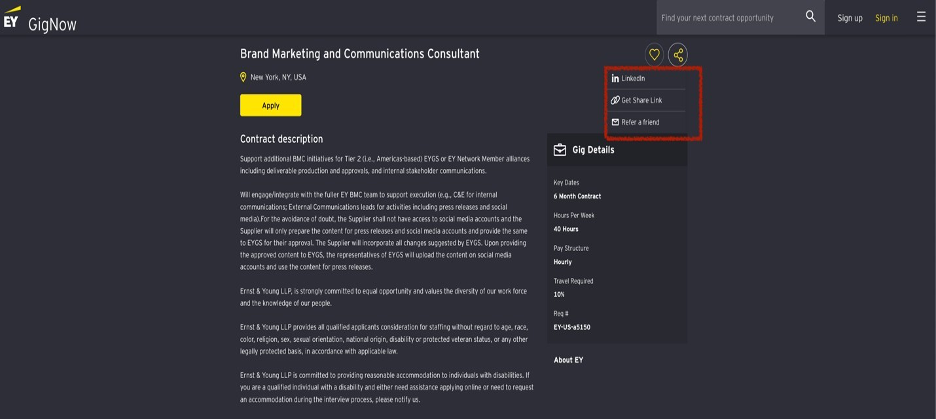The image size is (936, 420).
Task: Click the About EY heading
Action: pos(568,360)
